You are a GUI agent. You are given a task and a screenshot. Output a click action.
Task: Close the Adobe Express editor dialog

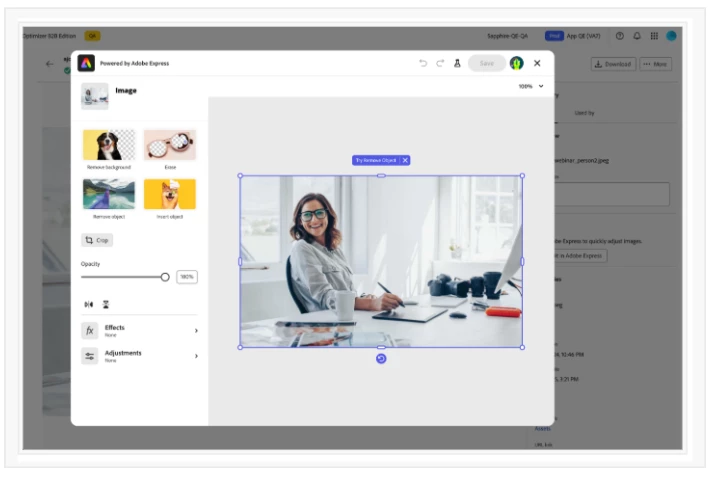pos(537,63)
